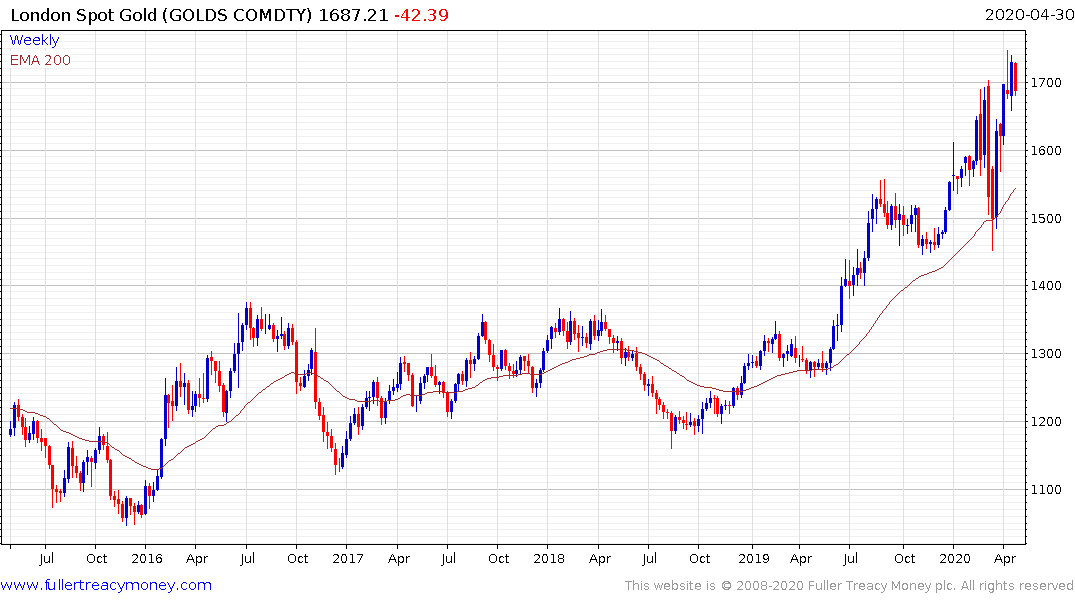Screen dimensions: 1075x600
Task: Click the EMA 200 legend label
Action: coord(40,60)
